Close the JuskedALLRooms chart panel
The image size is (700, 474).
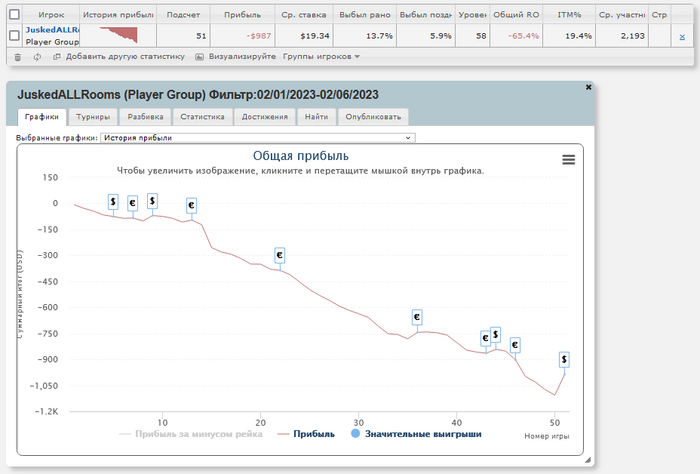588,87
